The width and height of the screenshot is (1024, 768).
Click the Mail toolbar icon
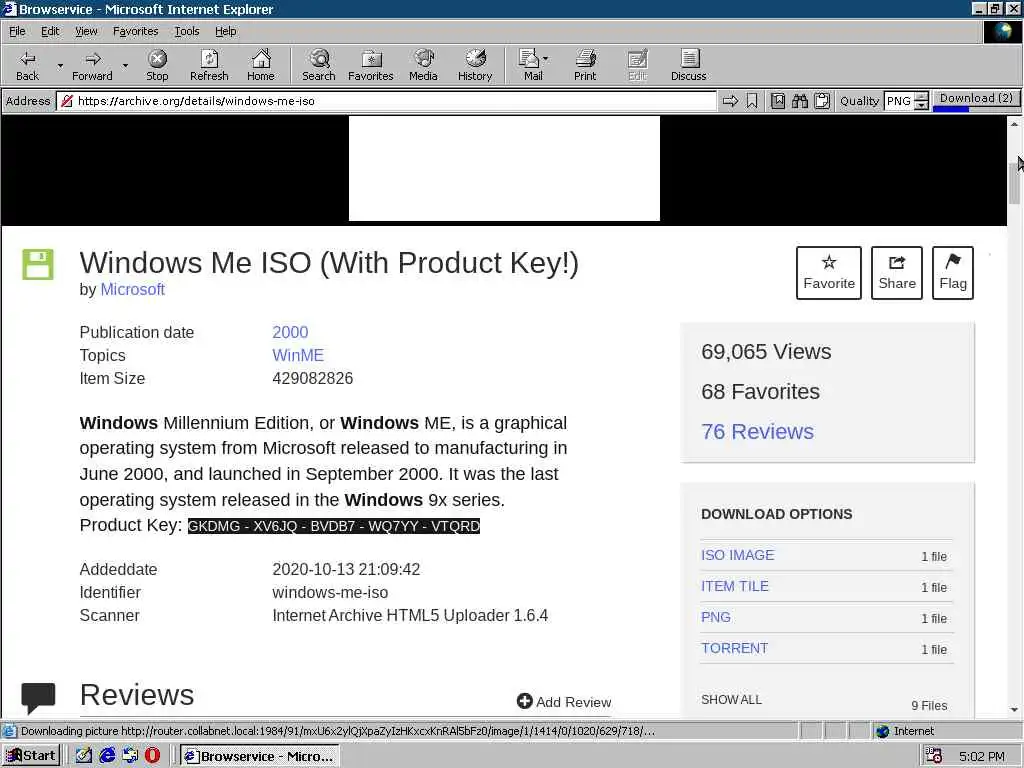(x=532, y=65)
